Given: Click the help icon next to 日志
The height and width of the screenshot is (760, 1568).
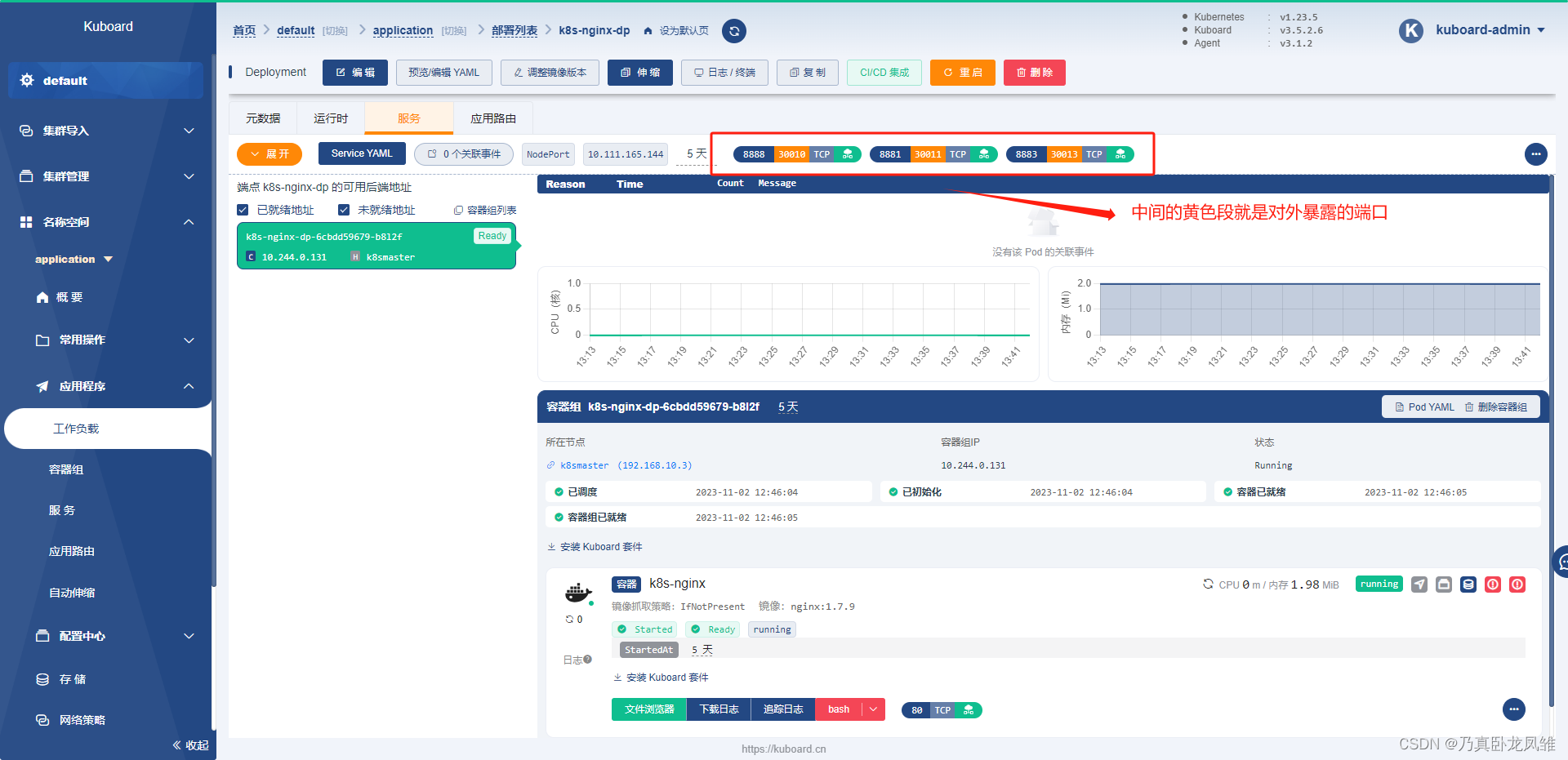Looking at the screenshot, I should pos(587,659).
